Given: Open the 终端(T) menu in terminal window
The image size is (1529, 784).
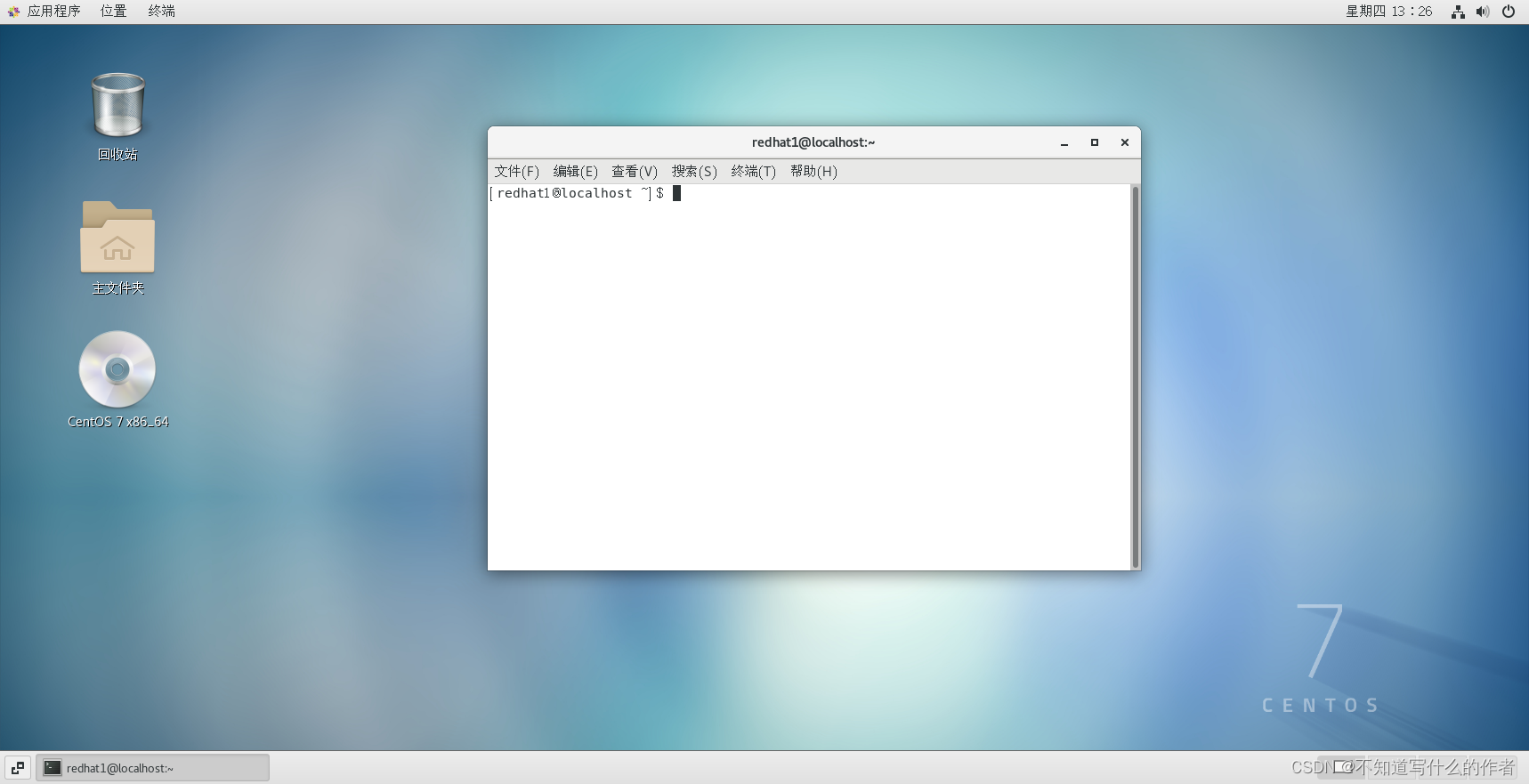Looking at the screenshot, I should (x=753, y=171).
